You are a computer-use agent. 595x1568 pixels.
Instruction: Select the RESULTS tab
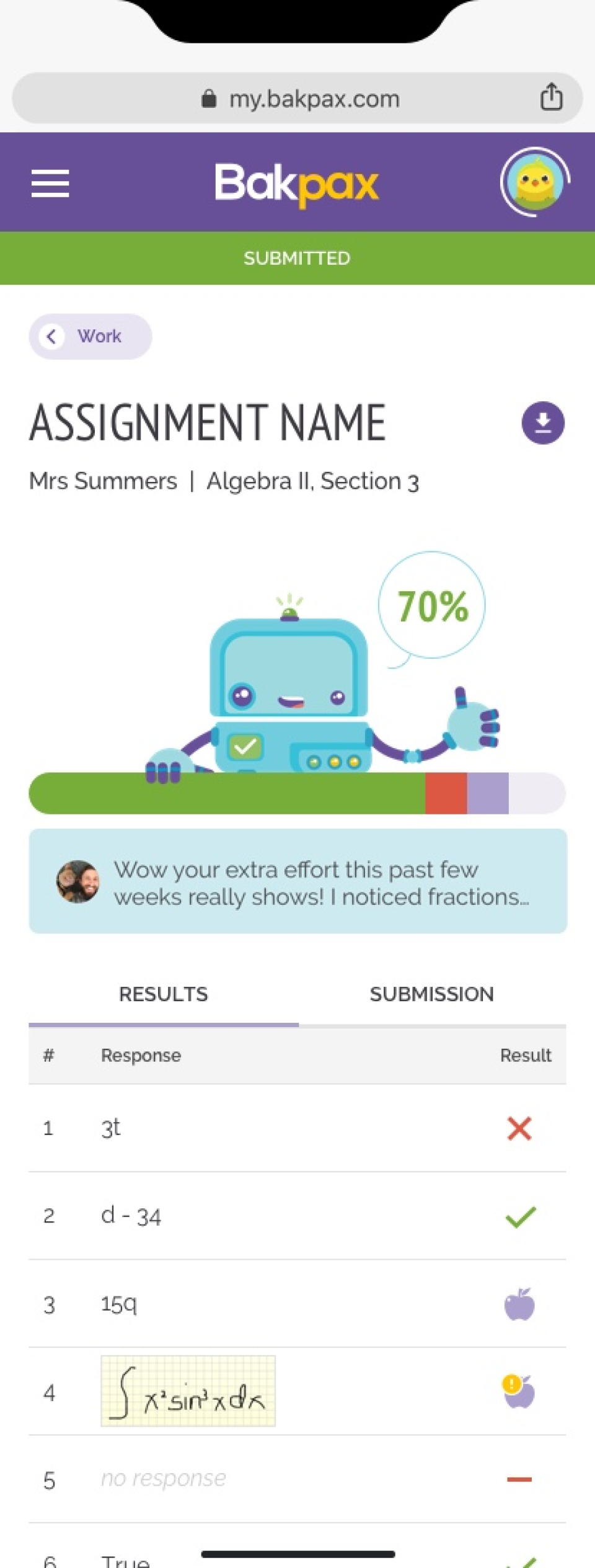(164, 994)
